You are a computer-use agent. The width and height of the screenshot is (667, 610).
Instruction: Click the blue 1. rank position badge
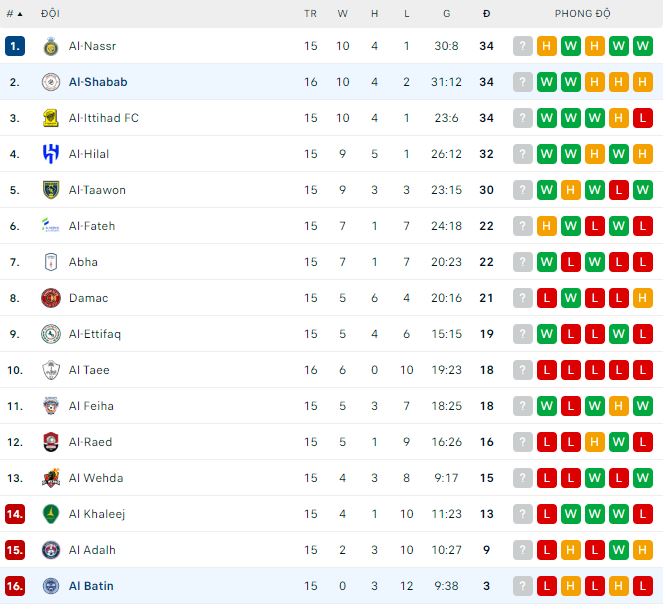coord(14,46)
